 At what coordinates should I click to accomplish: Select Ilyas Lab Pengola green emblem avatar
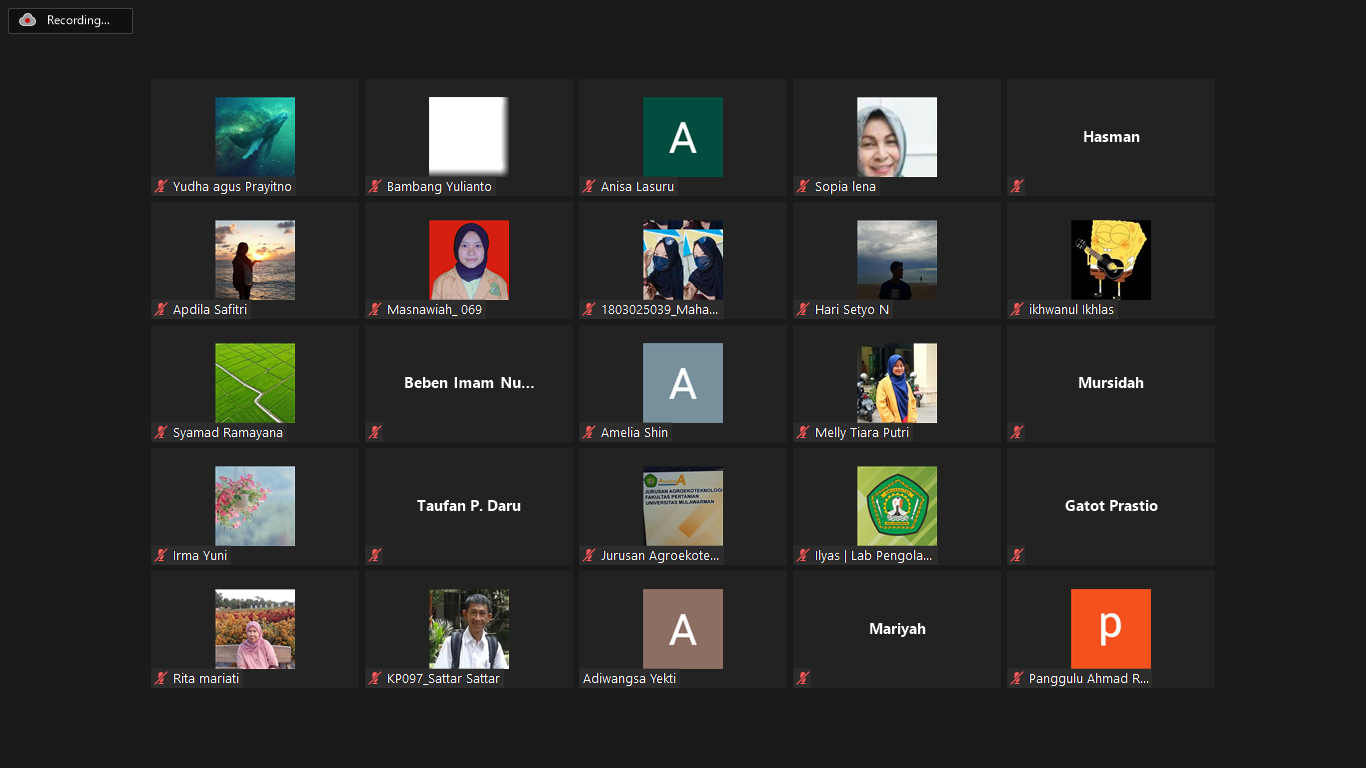click(x=897, y=506)
